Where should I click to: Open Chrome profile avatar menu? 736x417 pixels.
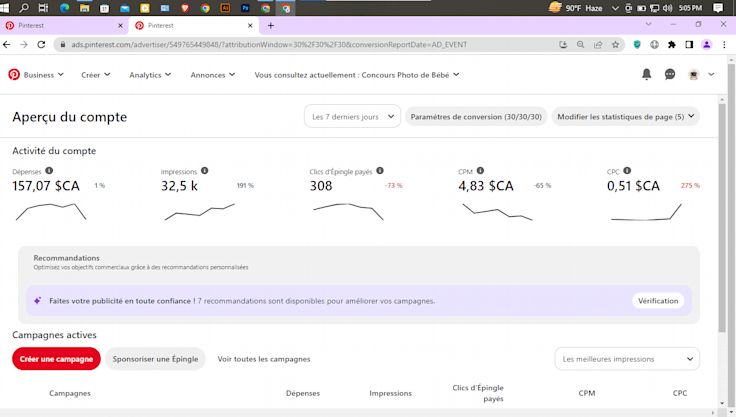pyautogui.click(x=706, y=45)
